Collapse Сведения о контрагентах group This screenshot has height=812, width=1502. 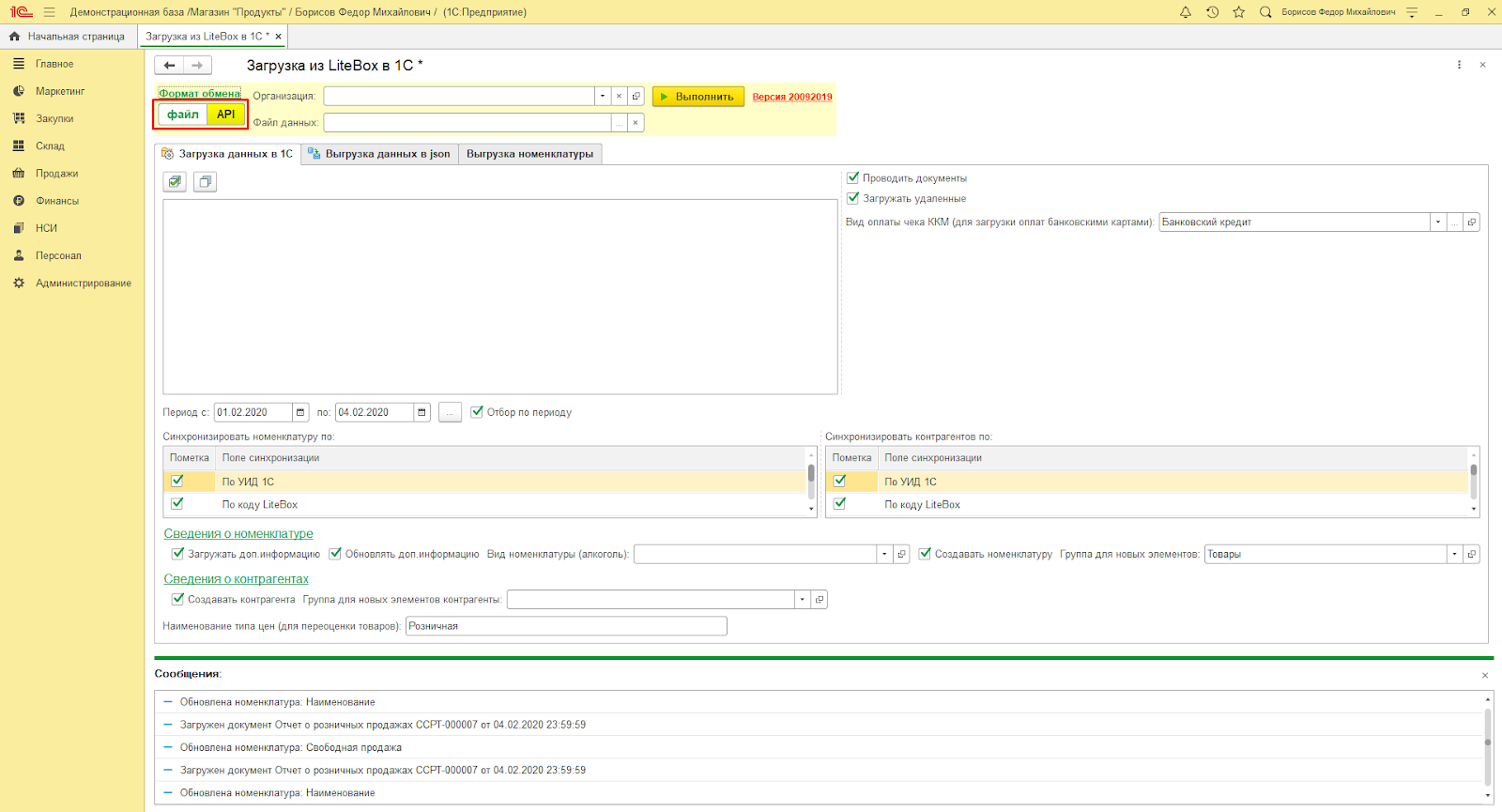[236, 579]
